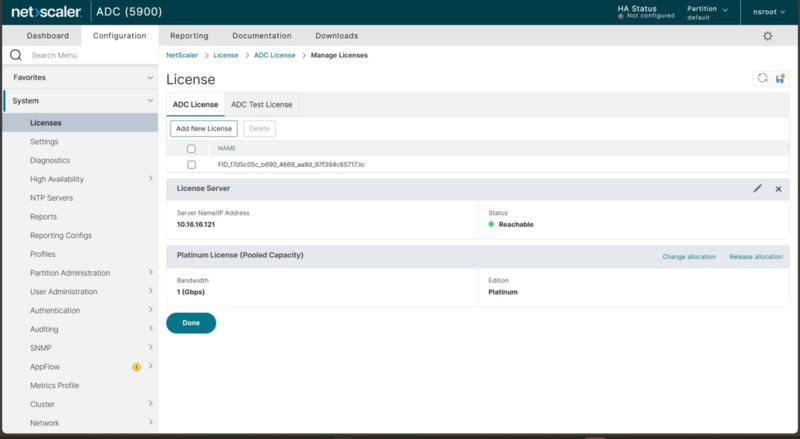Expand Auditing submenu arrow
Viewport: 800px width, 439px height.
click(151, 328)
